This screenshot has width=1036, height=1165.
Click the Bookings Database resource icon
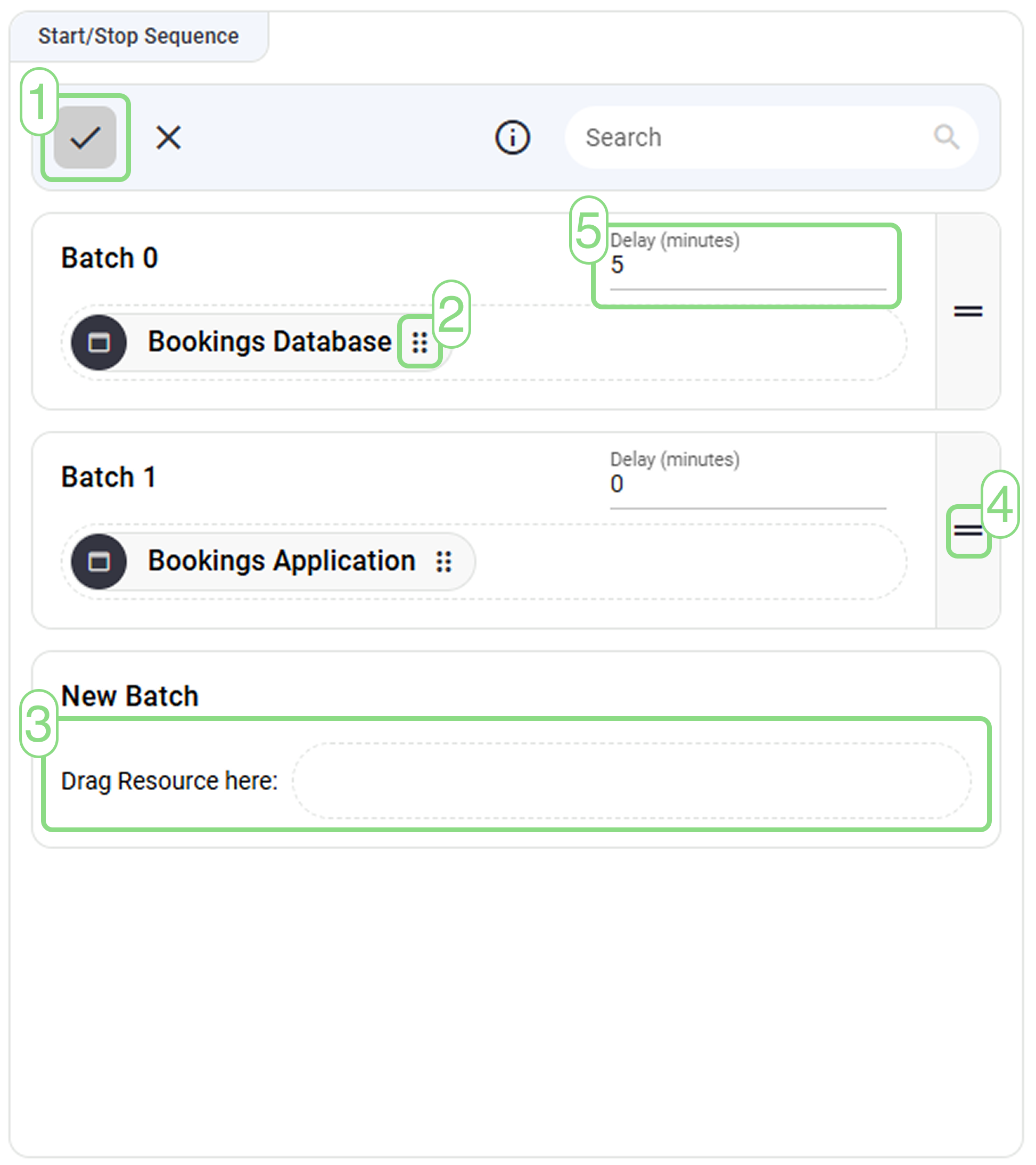click(99, 342)
